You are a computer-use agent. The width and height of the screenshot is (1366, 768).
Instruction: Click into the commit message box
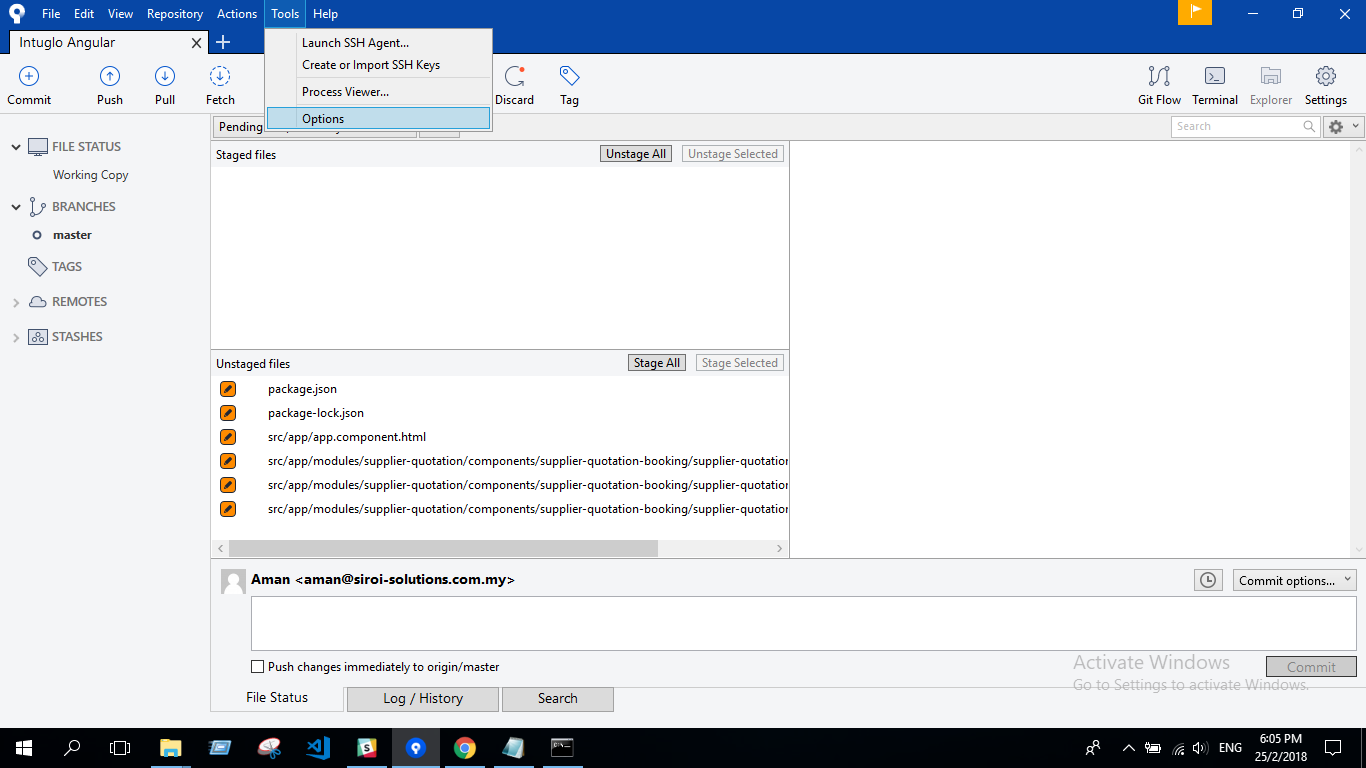(803, 624)
